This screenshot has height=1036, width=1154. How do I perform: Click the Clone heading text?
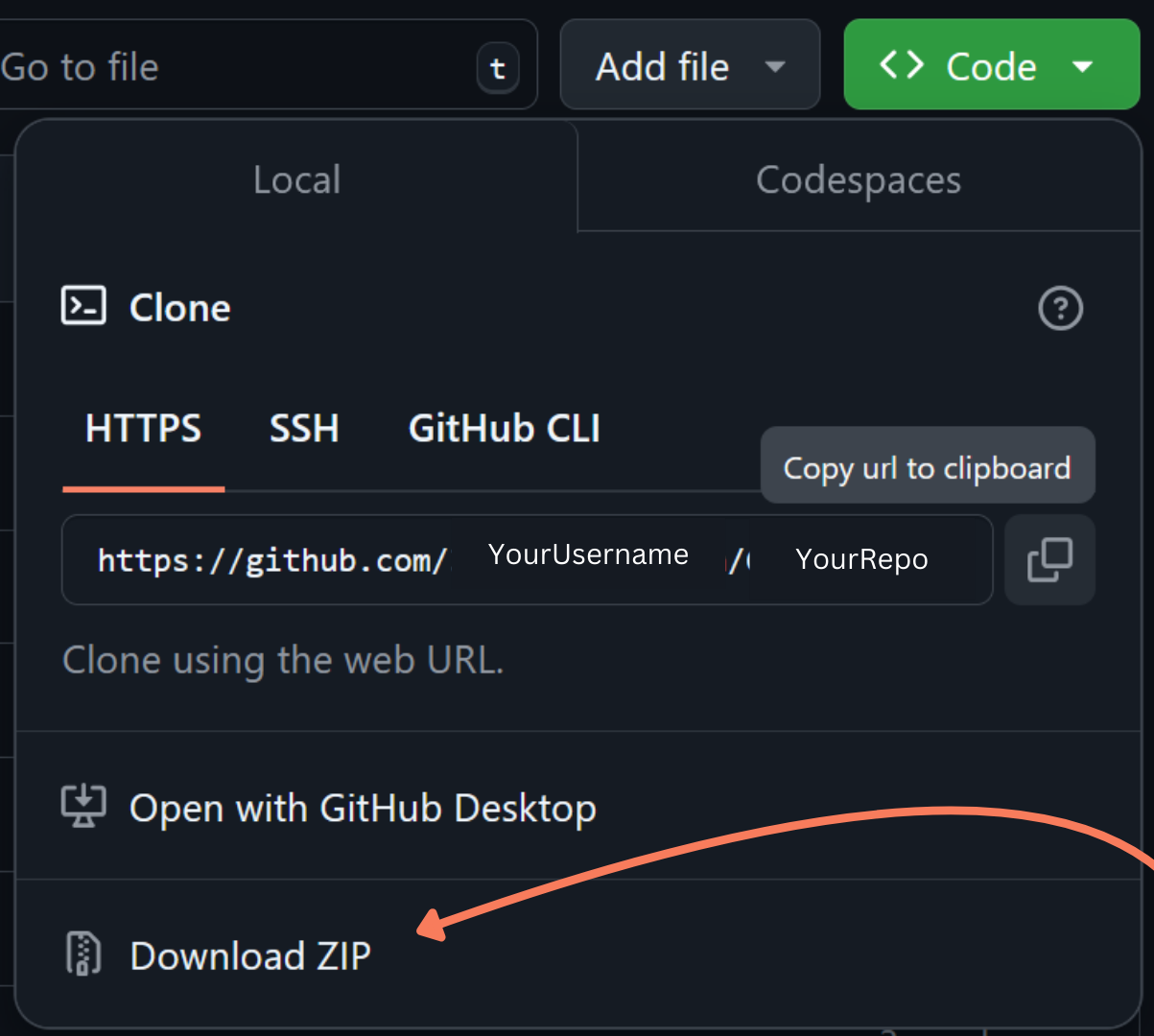click(180, 308)
